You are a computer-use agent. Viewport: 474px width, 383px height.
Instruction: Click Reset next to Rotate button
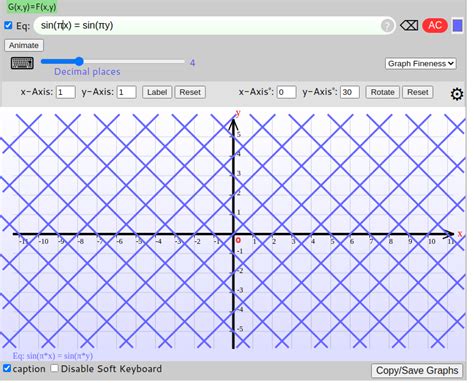[x=418, y=92]
